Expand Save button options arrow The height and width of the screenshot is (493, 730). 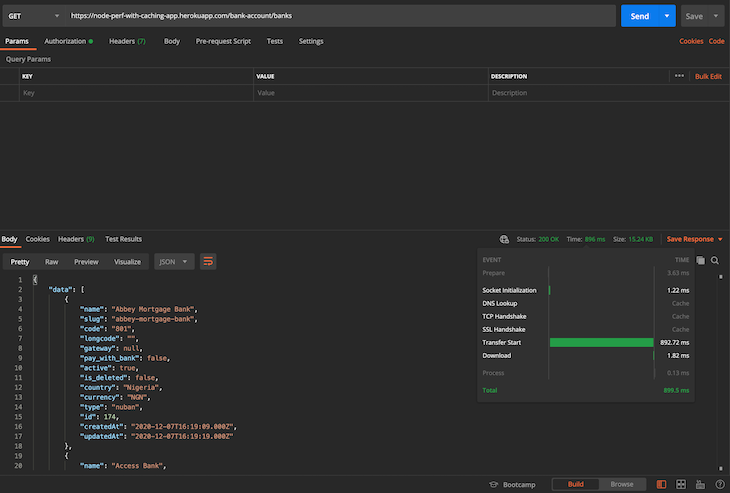click(716, 16)
